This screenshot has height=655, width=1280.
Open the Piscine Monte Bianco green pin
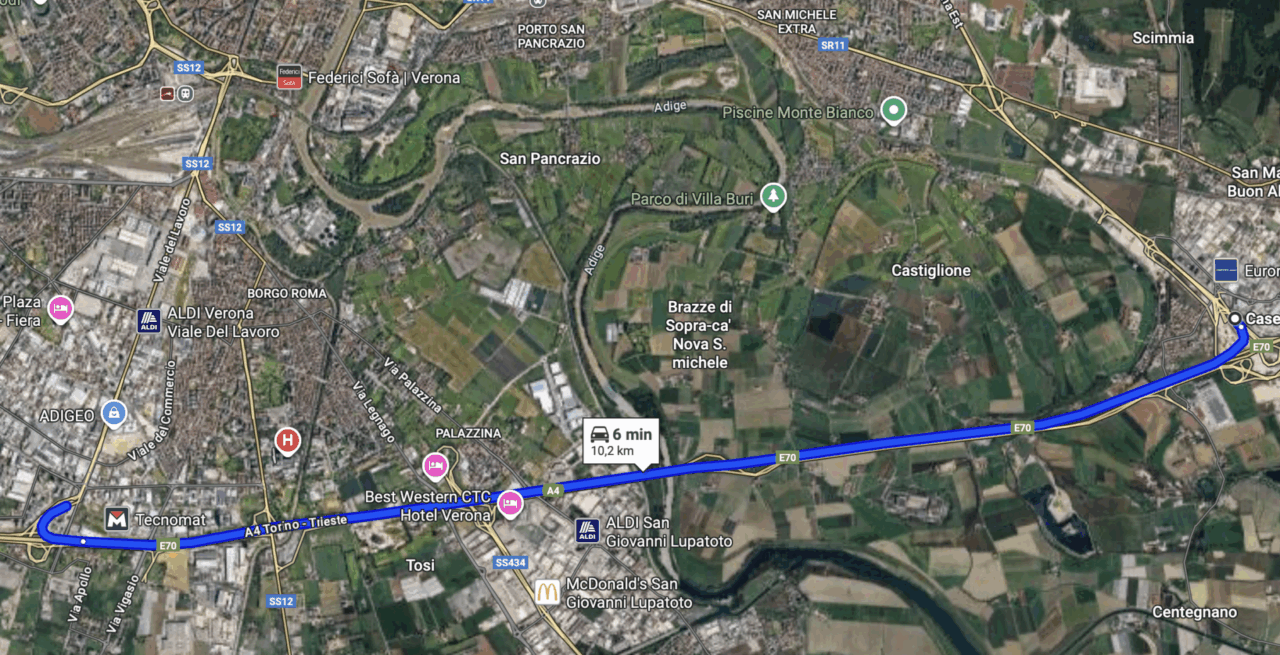click(x=893, y=110)
